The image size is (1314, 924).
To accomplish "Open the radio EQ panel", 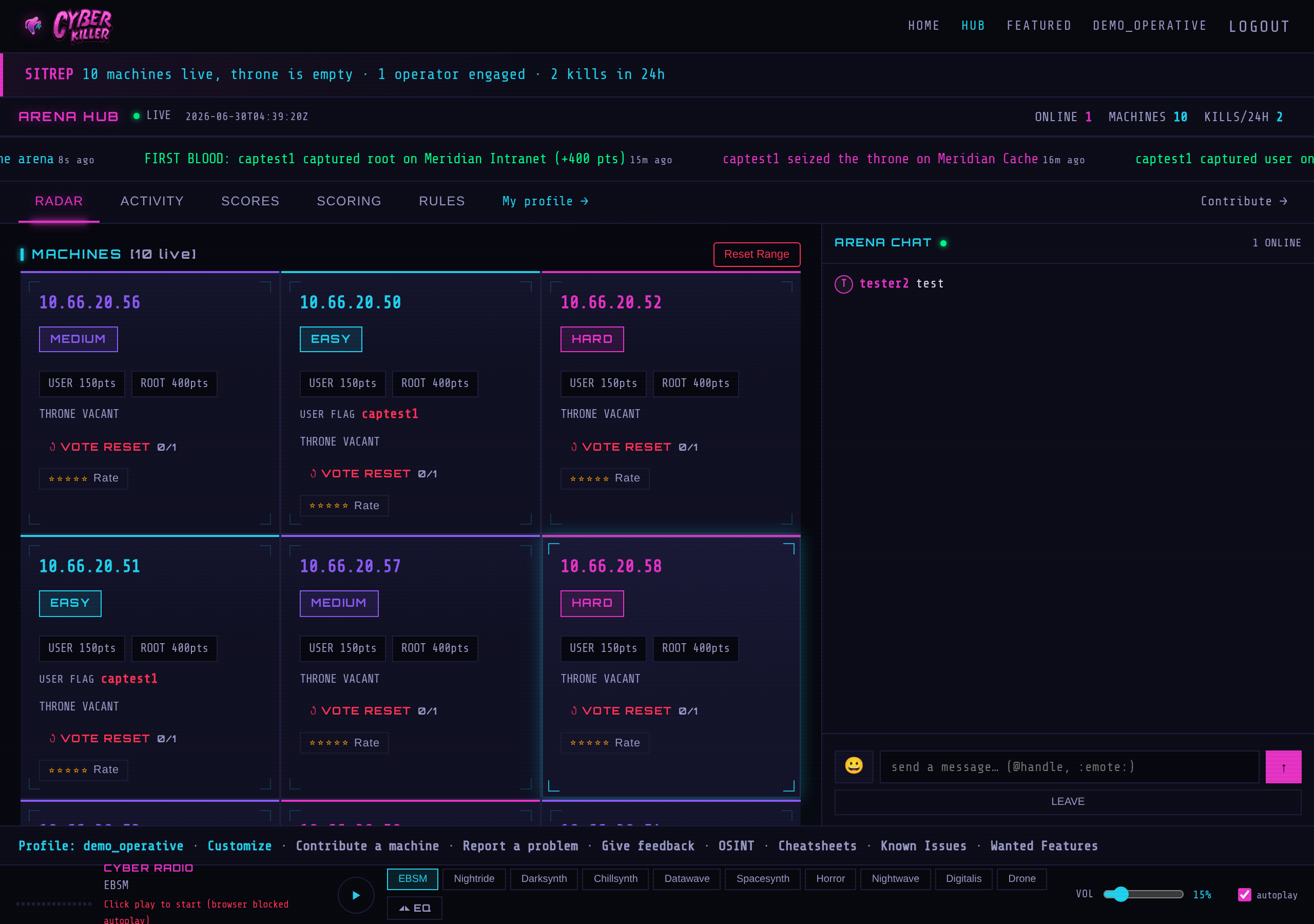I will click(414, 908).
